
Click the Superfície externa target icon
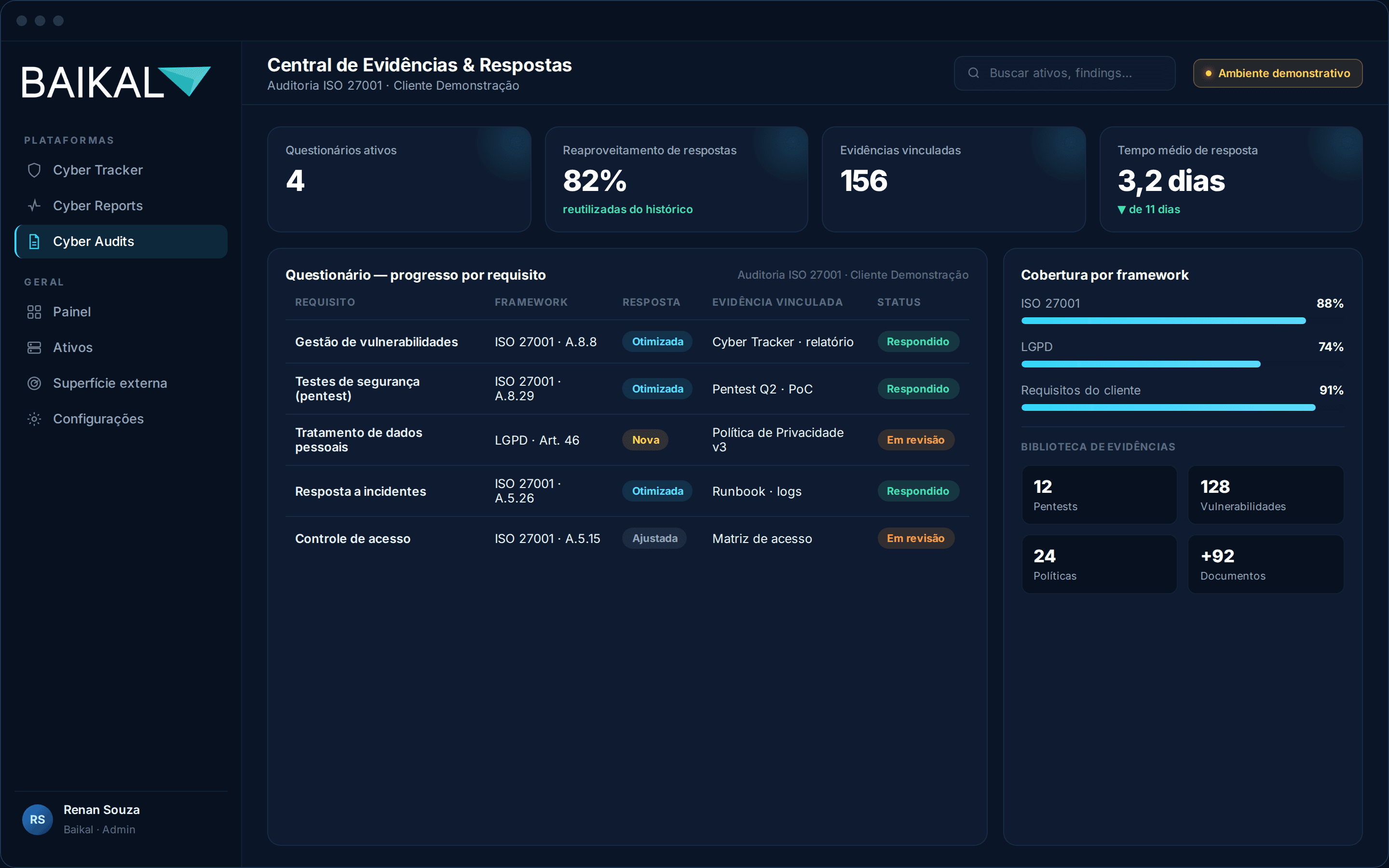pyautogui.click(x=34, y=383)
